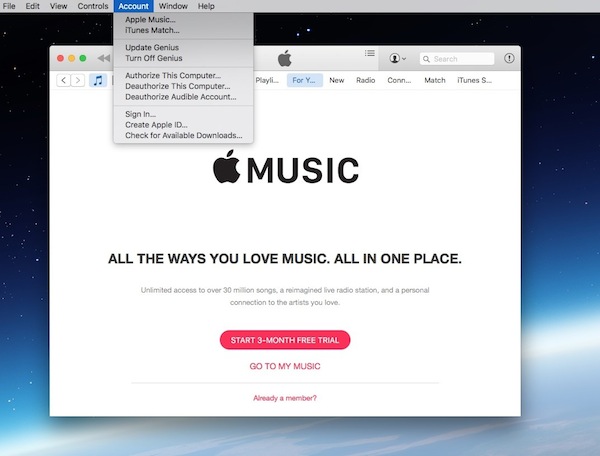
Task: Switch to the Connect tab
Action: [x=399, y=80]
